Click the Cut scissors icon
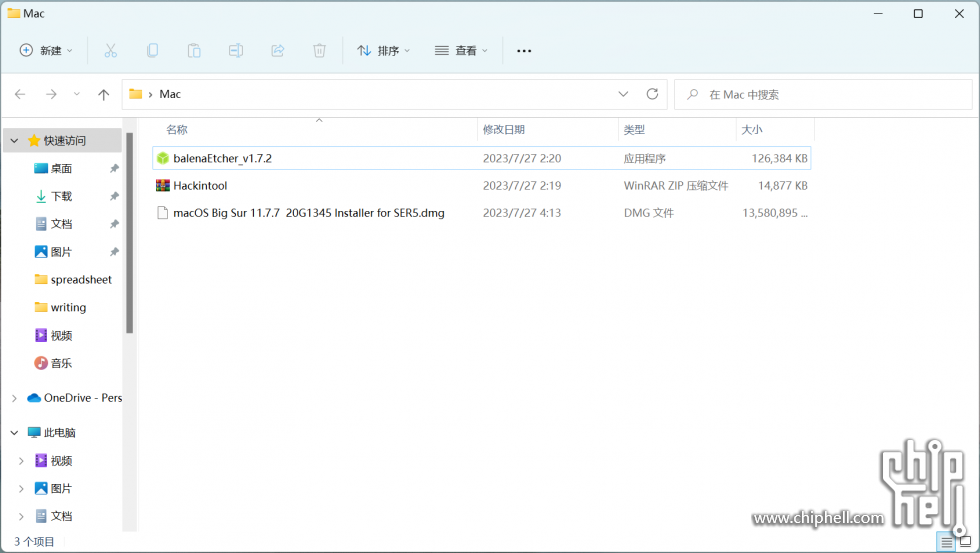Screen dimensions: 980x553 click(x=111, y=51)
